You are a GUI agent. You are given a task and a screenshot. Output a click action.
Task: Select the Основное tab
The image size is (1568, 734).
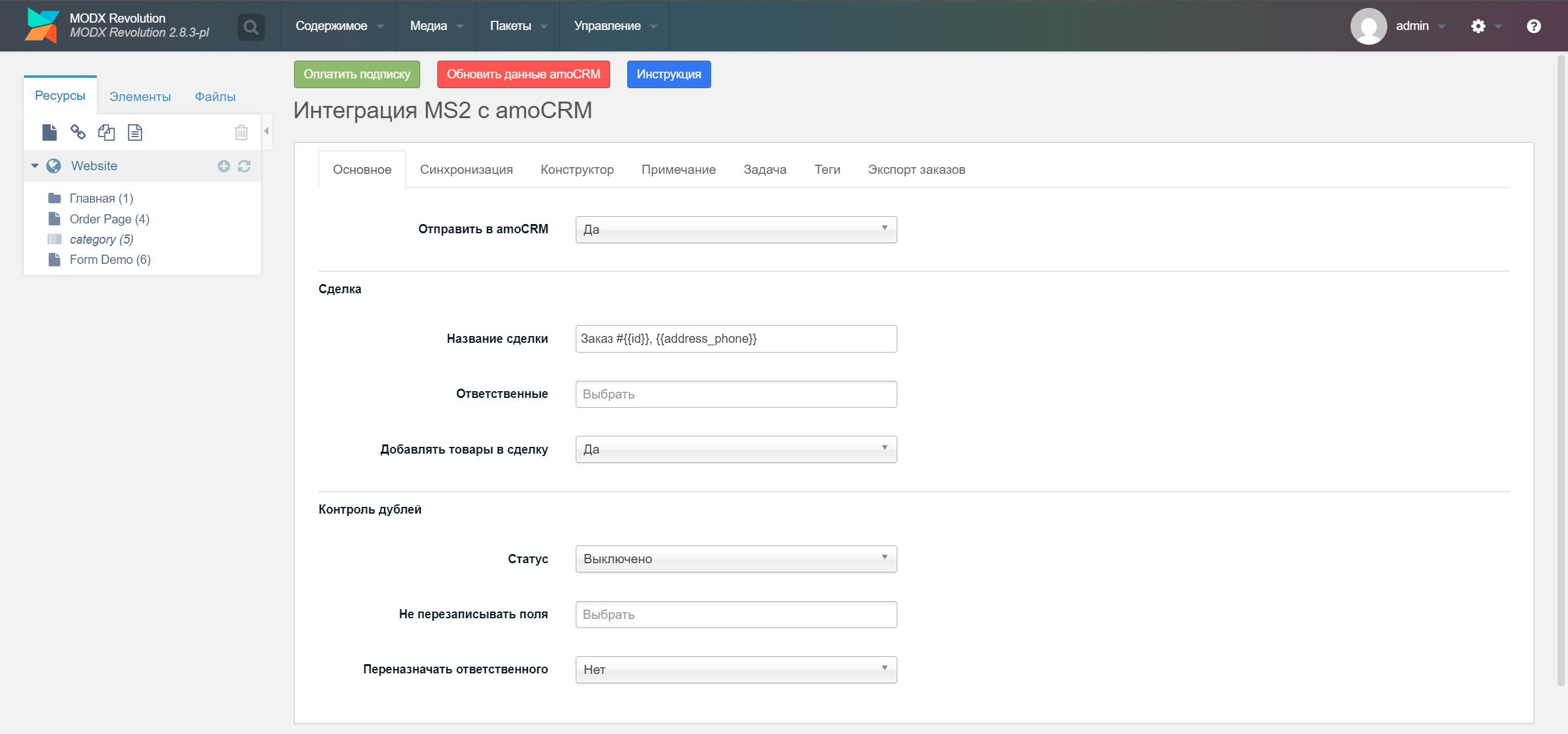pyautogui.click(x=362, y=170)
